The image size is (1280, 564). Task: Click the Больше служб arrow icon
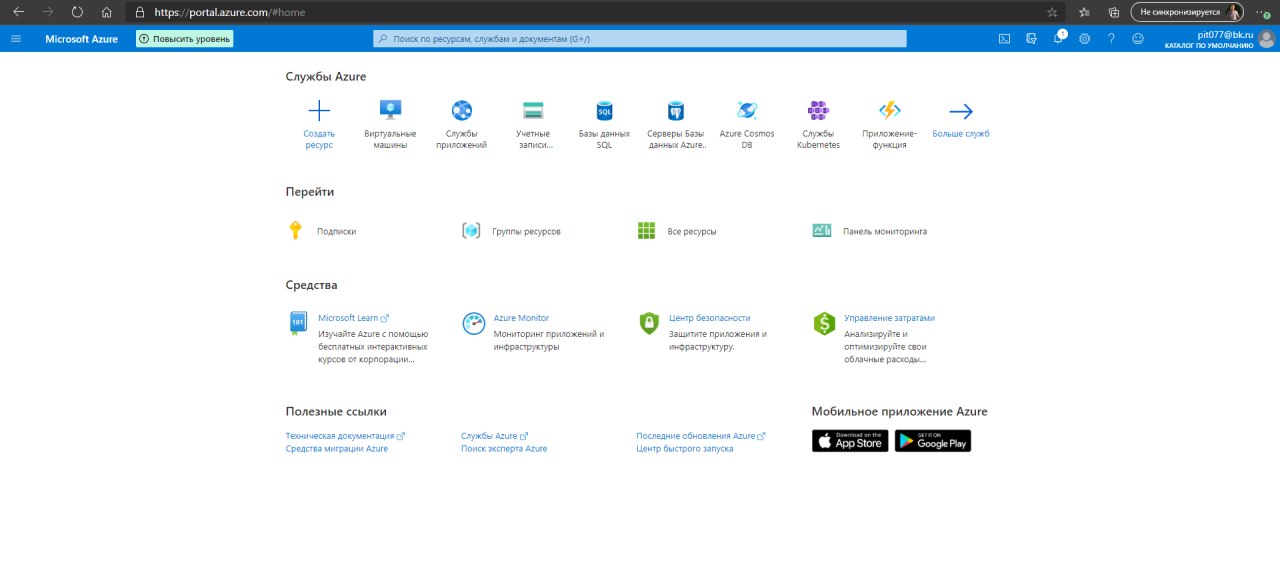point(961,111)
